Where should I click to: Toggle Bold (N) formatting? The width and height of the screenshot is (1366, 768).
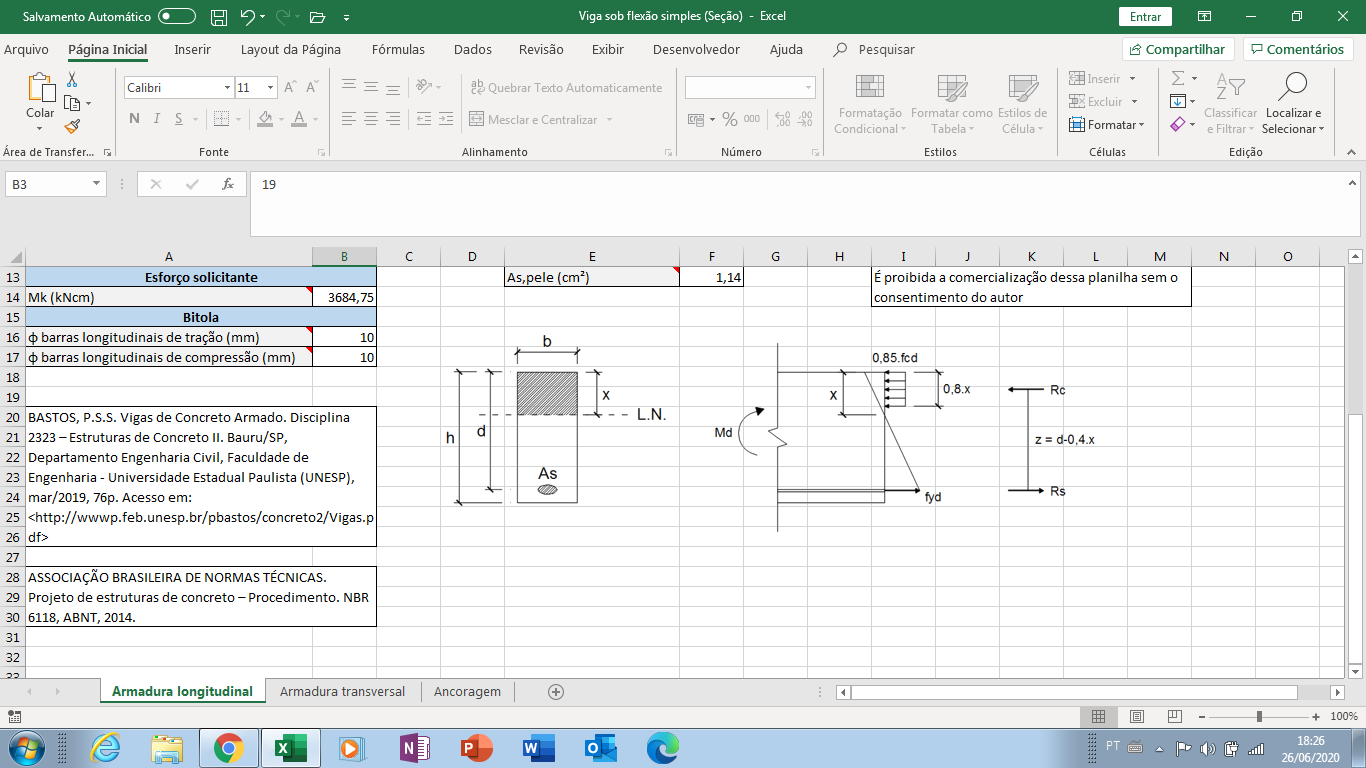(134, 119)
